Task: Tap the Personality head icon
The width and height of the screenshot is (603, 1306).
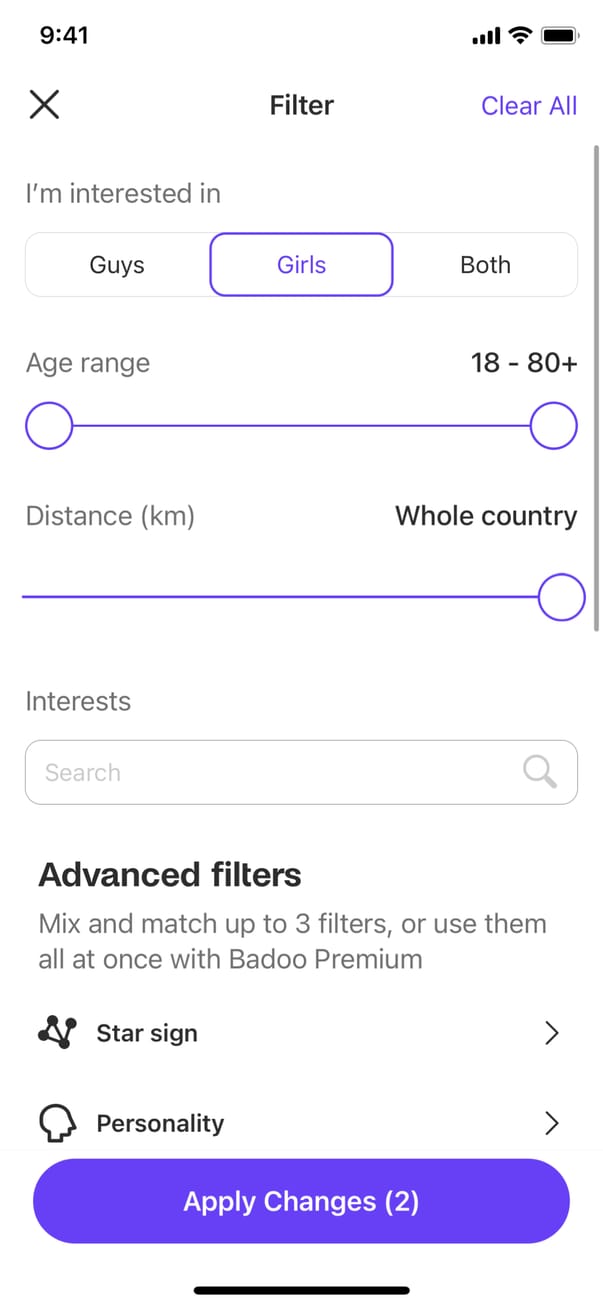Action: (x=56, y=1123)
